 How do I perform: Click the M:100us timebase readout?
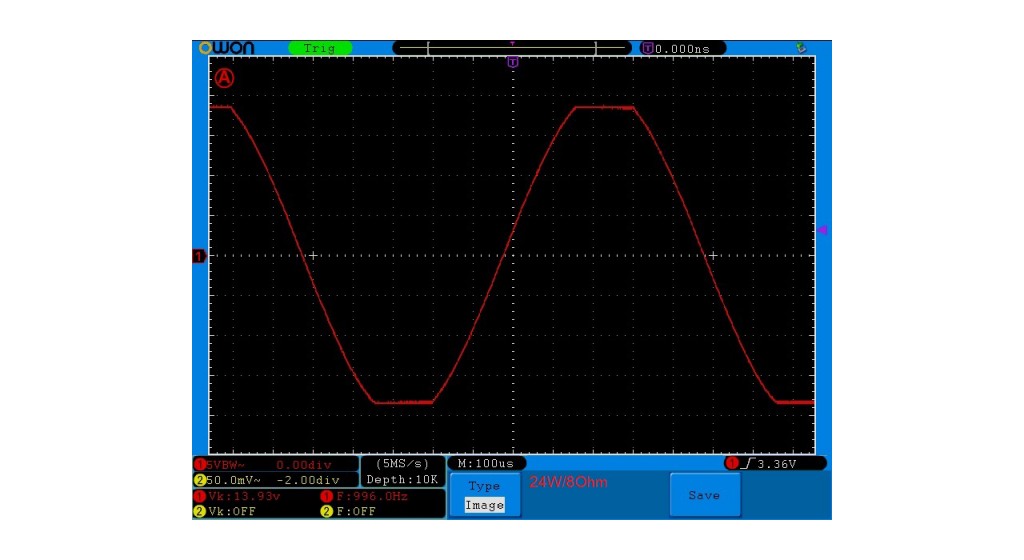[487, 463]
